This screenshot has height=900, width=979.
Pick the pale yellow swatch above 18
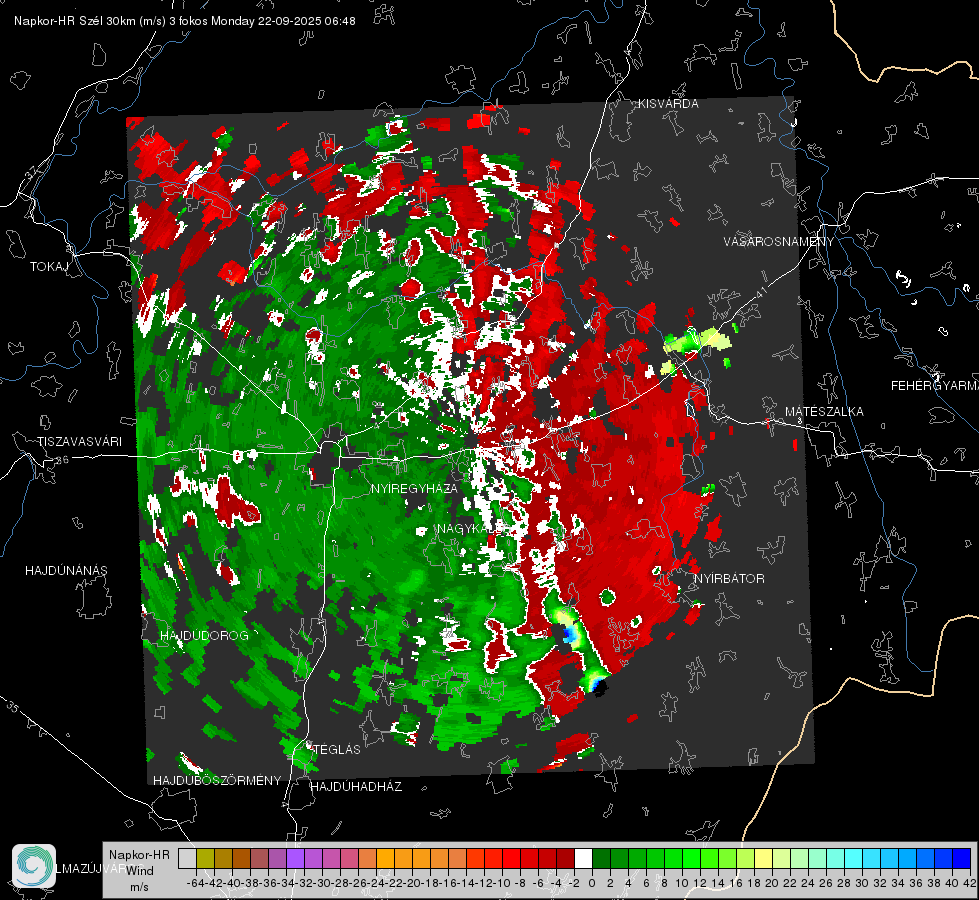tap(764, 859)
